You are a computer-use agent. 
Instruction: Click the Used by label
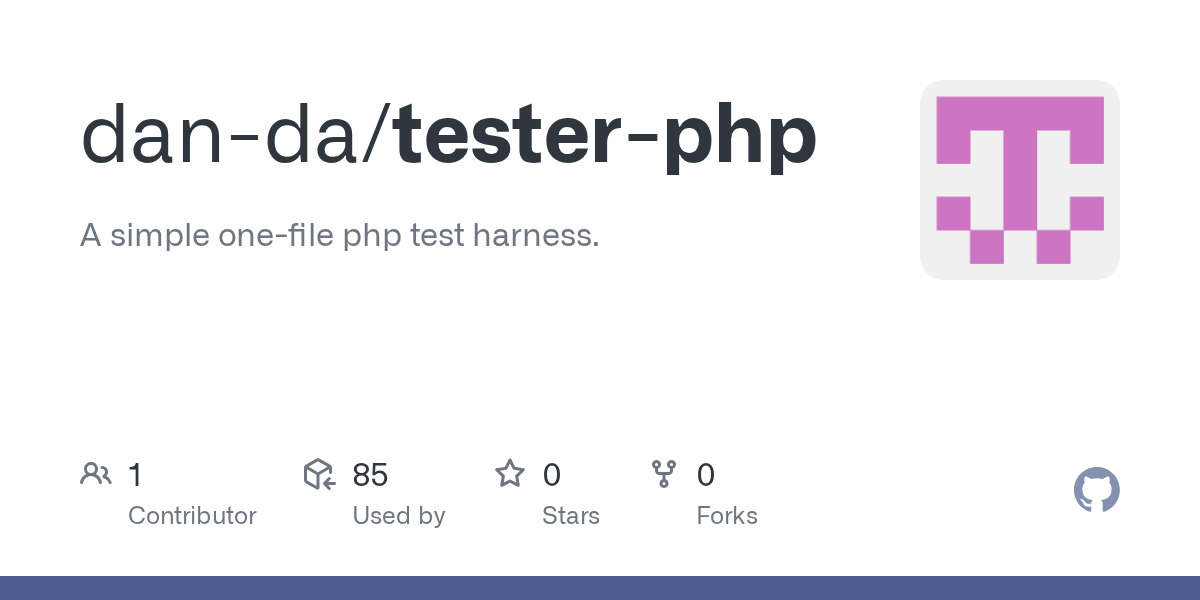point(398,516)
